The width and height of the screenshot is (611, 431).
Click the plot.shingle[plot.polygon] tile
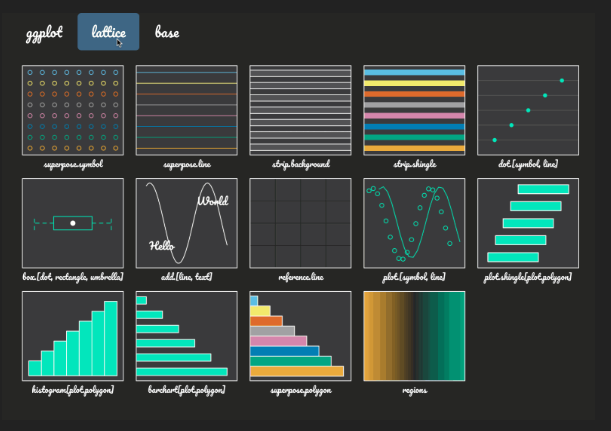click(528, 223)
